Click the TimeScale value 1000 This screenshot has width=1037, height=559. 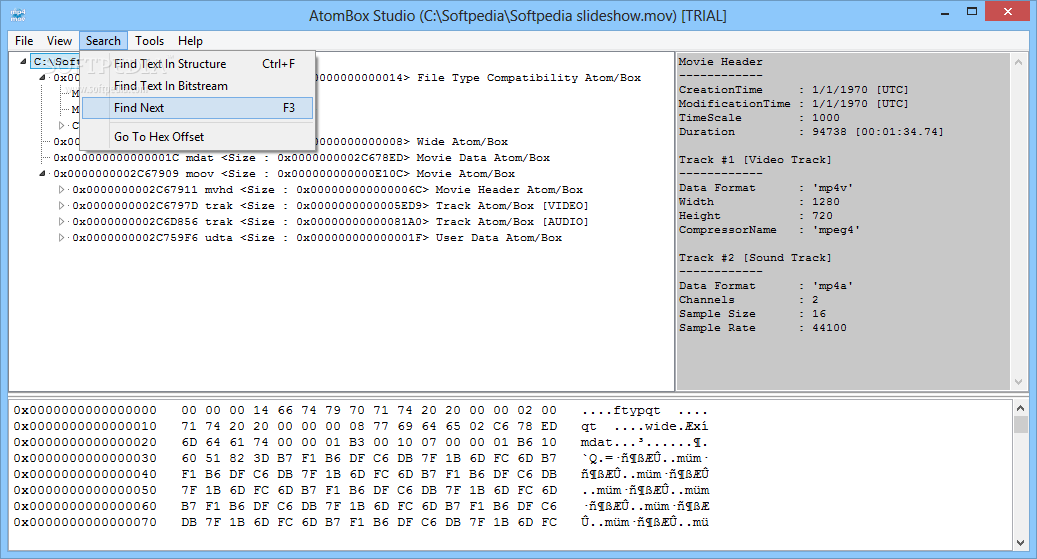pyautogui.click(x=826, y=118)
